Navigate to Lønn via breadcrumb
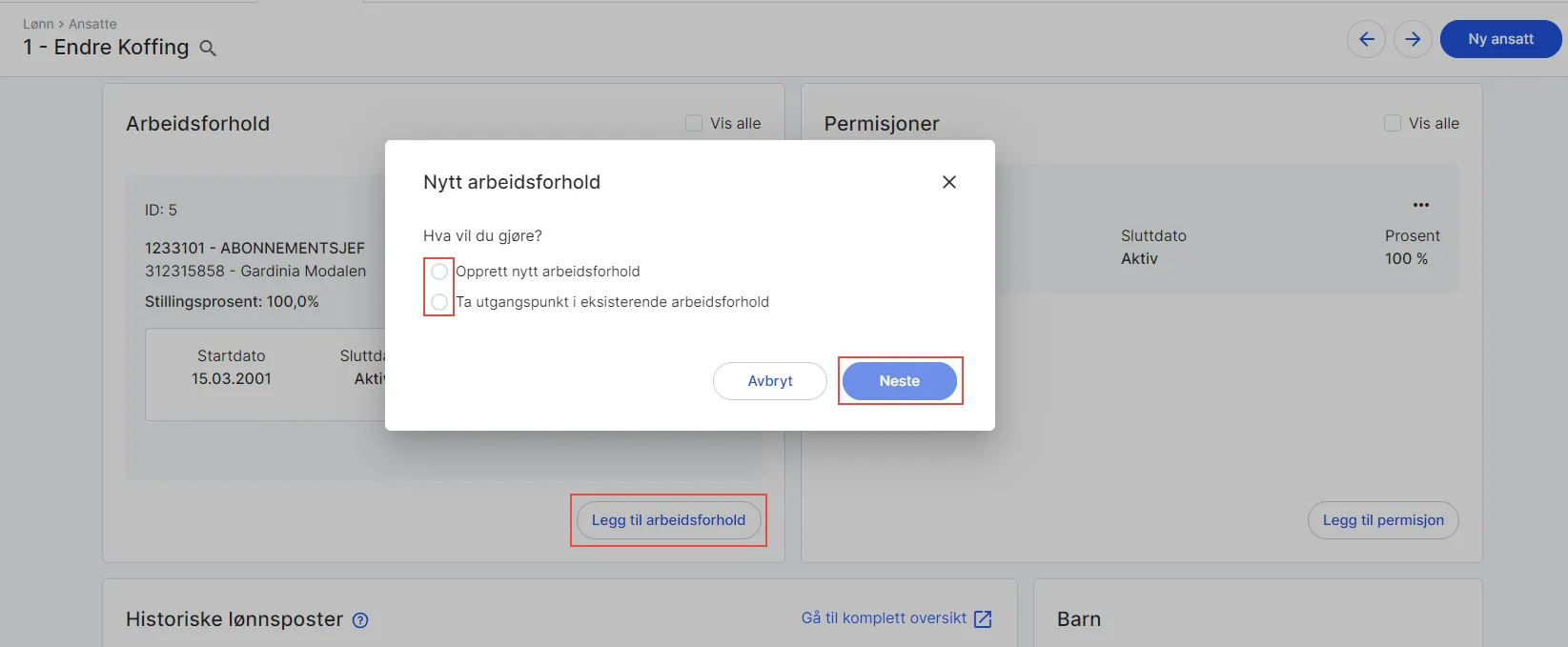This screenshot has width=1568, height=647. pyautogui.click(x=38, y=23)
